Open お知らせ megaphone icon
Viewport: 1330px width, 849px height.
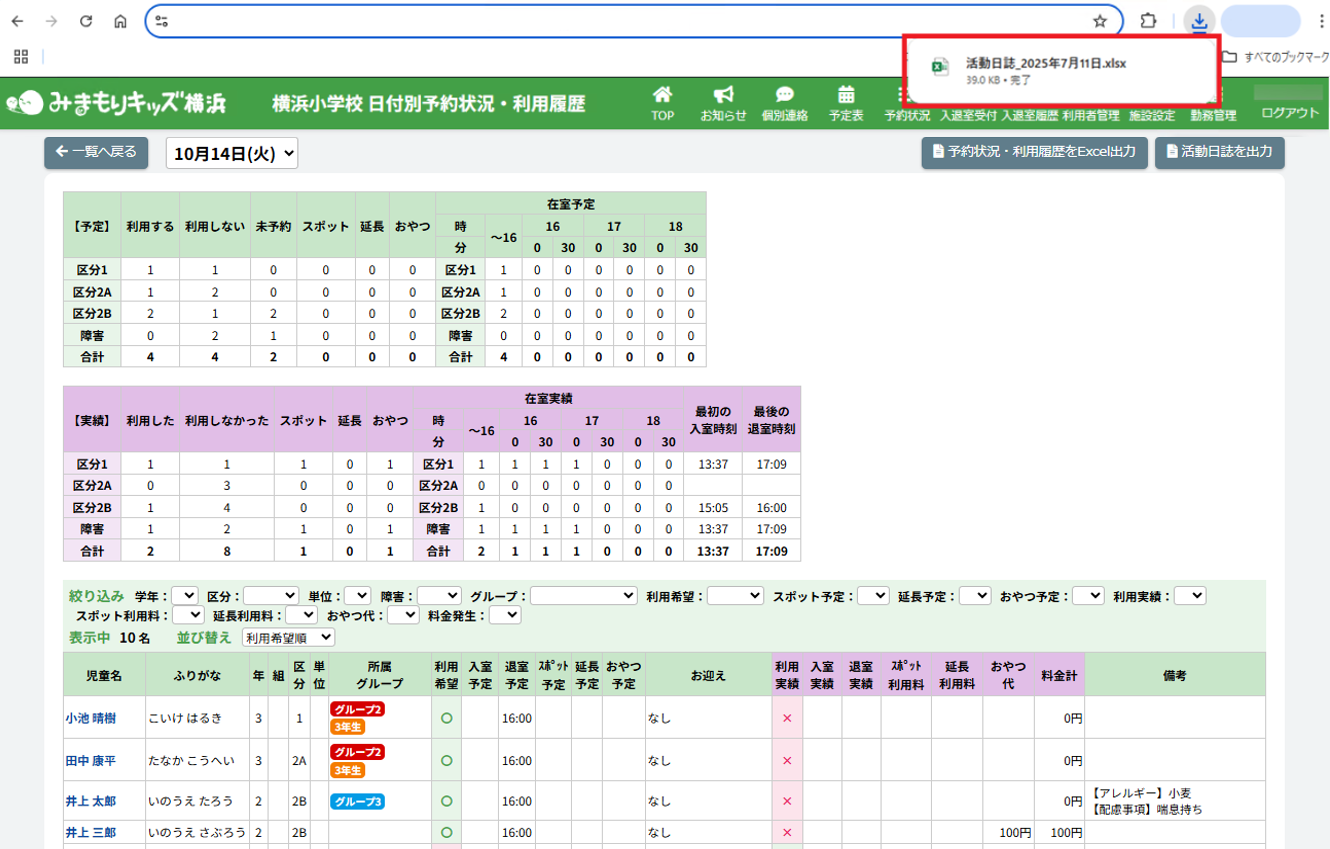tap(723, 96)
